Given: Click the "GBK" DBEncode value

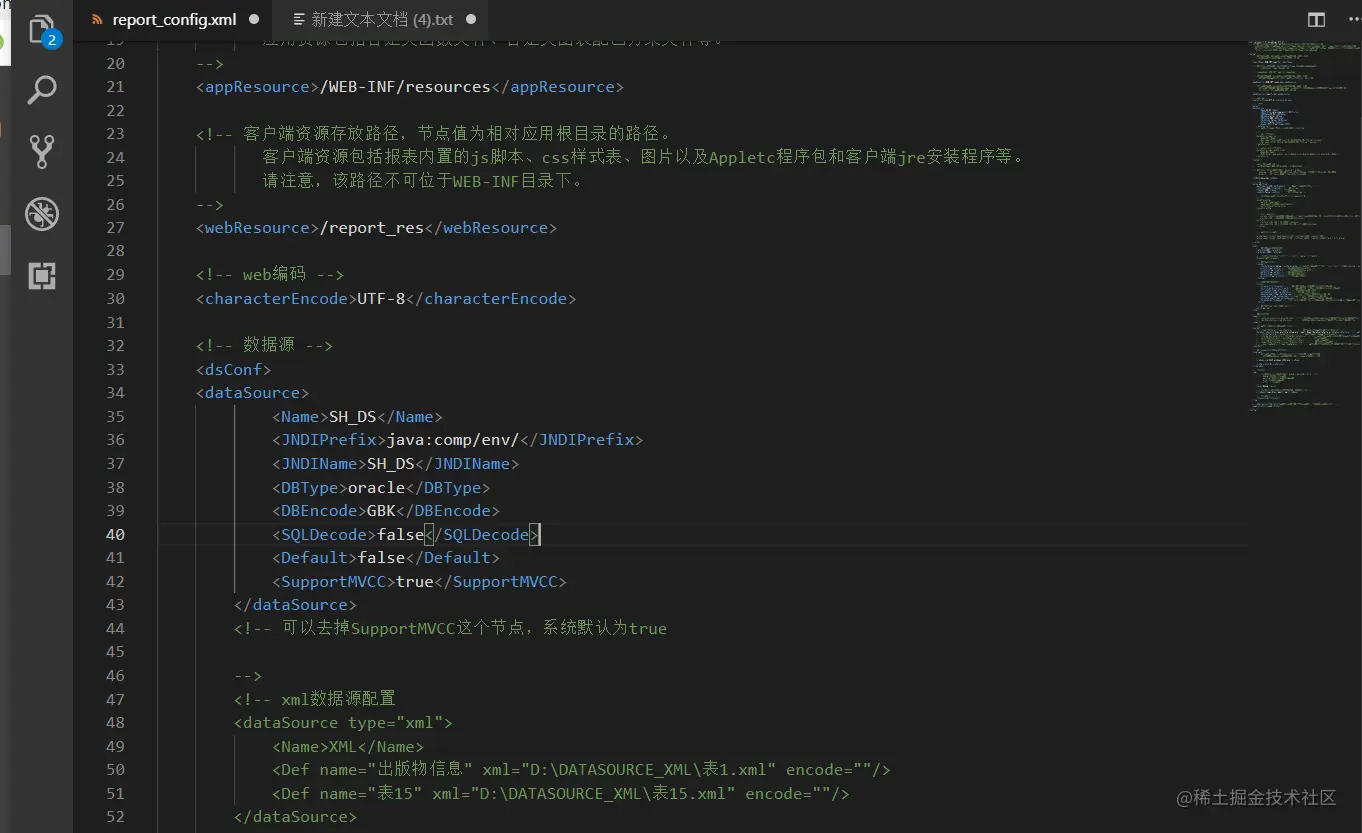Looking at the screenshot, I should [382, 511].
